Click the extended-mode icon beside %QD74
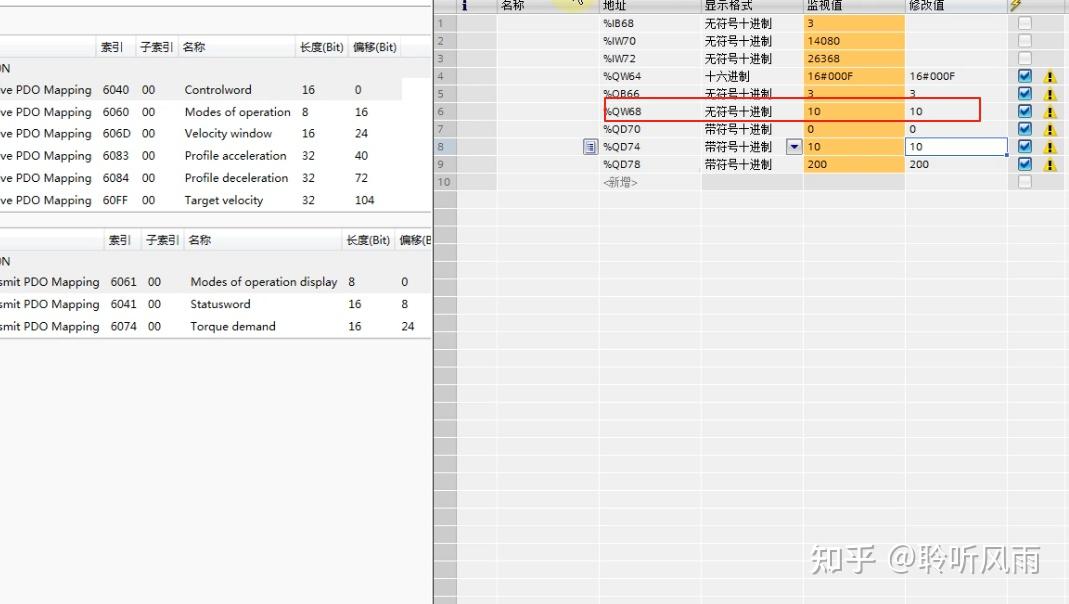 point(590,146)
